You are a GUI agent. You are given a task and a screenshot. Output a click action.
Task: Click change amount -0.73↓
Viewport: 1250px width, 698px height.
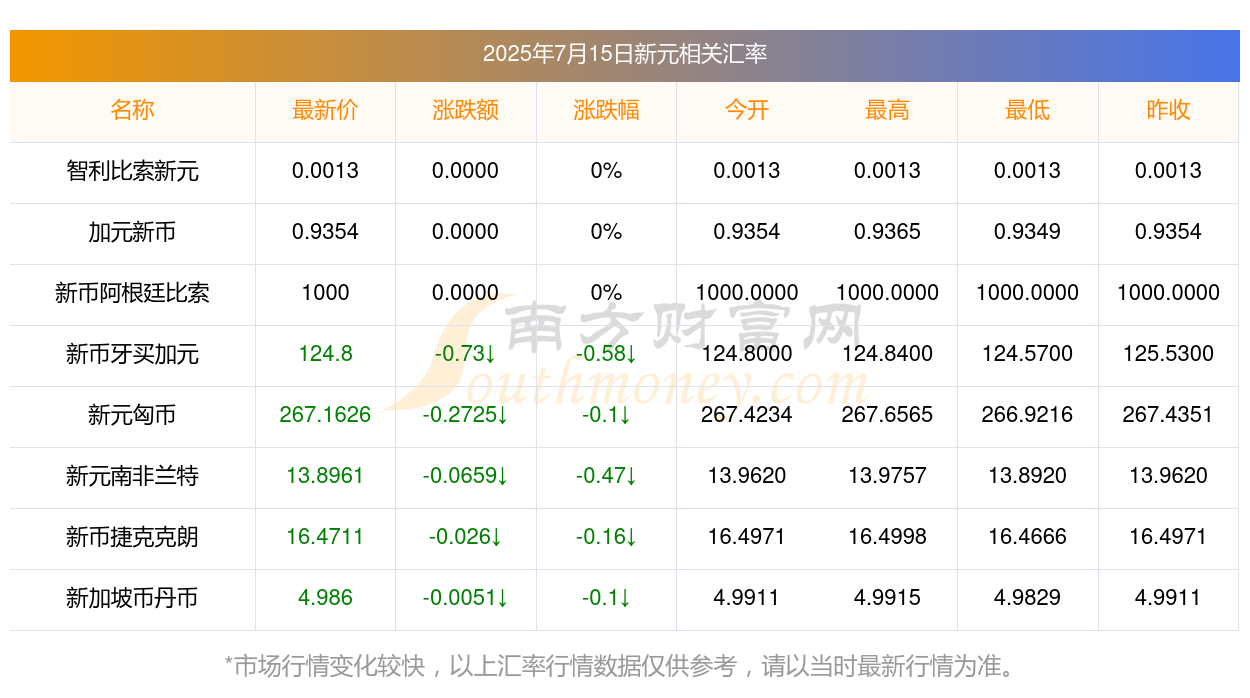(x=465, y=354)
